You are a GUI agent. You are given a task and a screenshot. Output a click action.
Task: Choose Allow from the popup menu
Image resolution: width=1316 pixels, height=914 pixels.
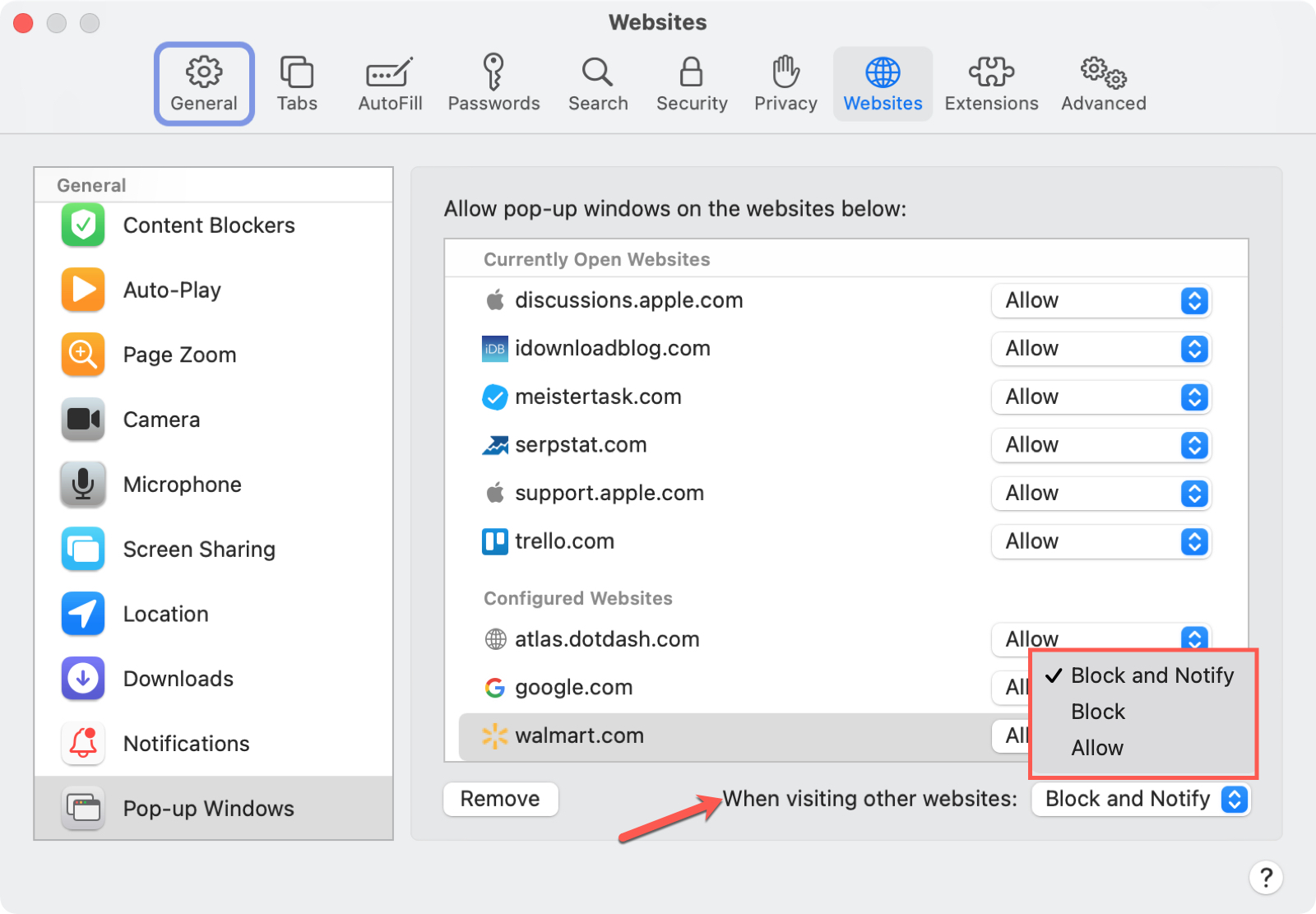(x=1143, y=748)
